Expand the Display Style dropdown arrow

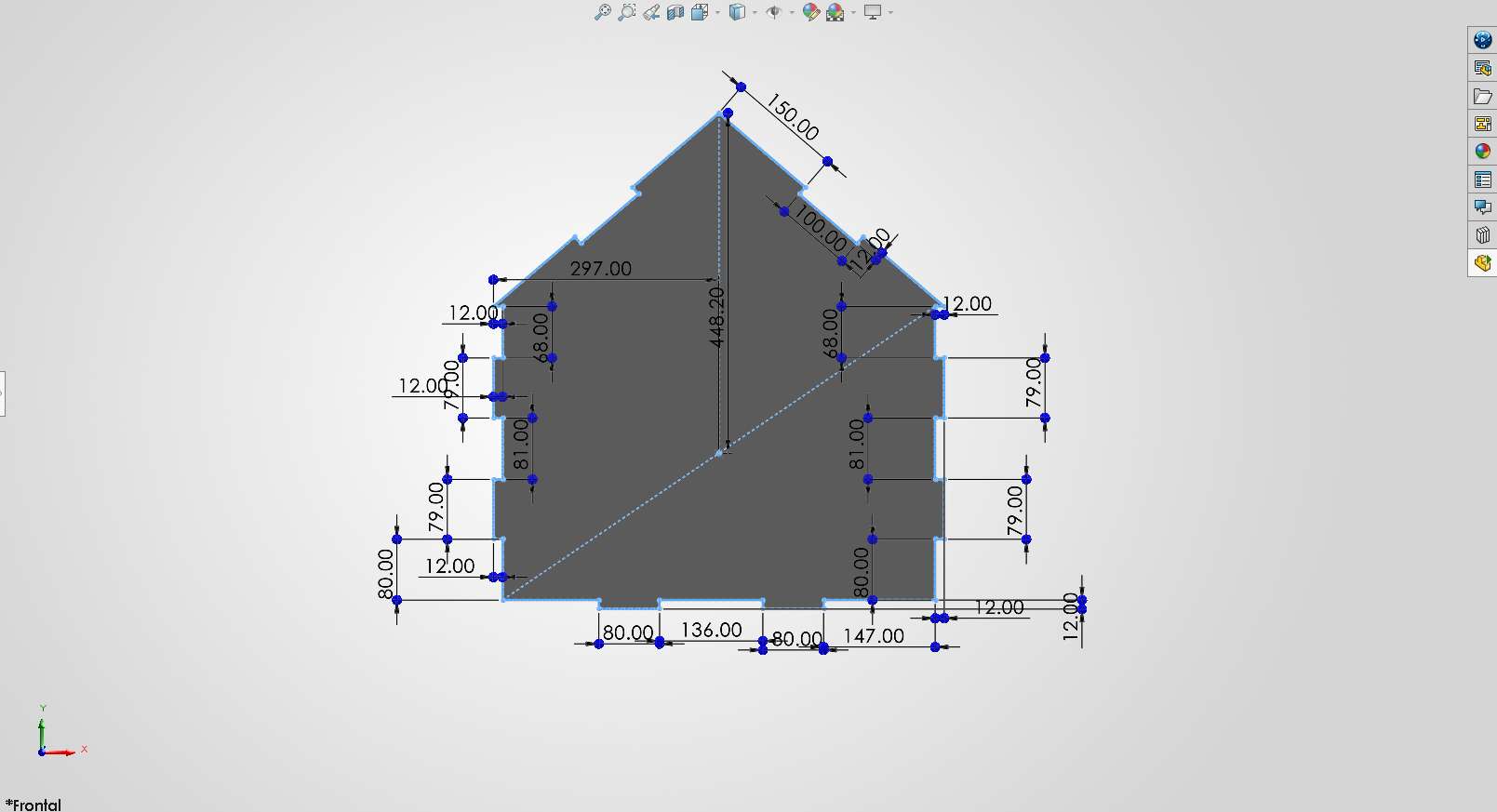[755, 13]
